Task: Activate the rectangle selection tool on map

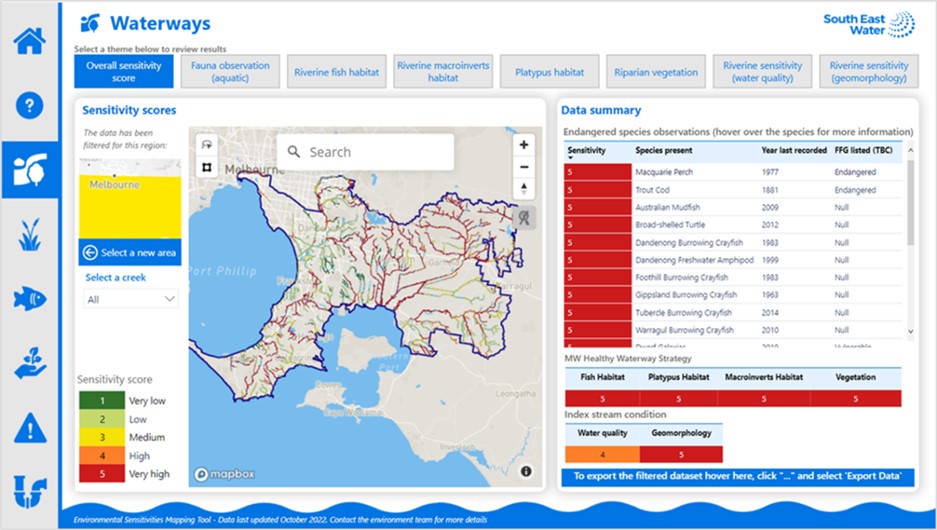Action: coord(207,167)
